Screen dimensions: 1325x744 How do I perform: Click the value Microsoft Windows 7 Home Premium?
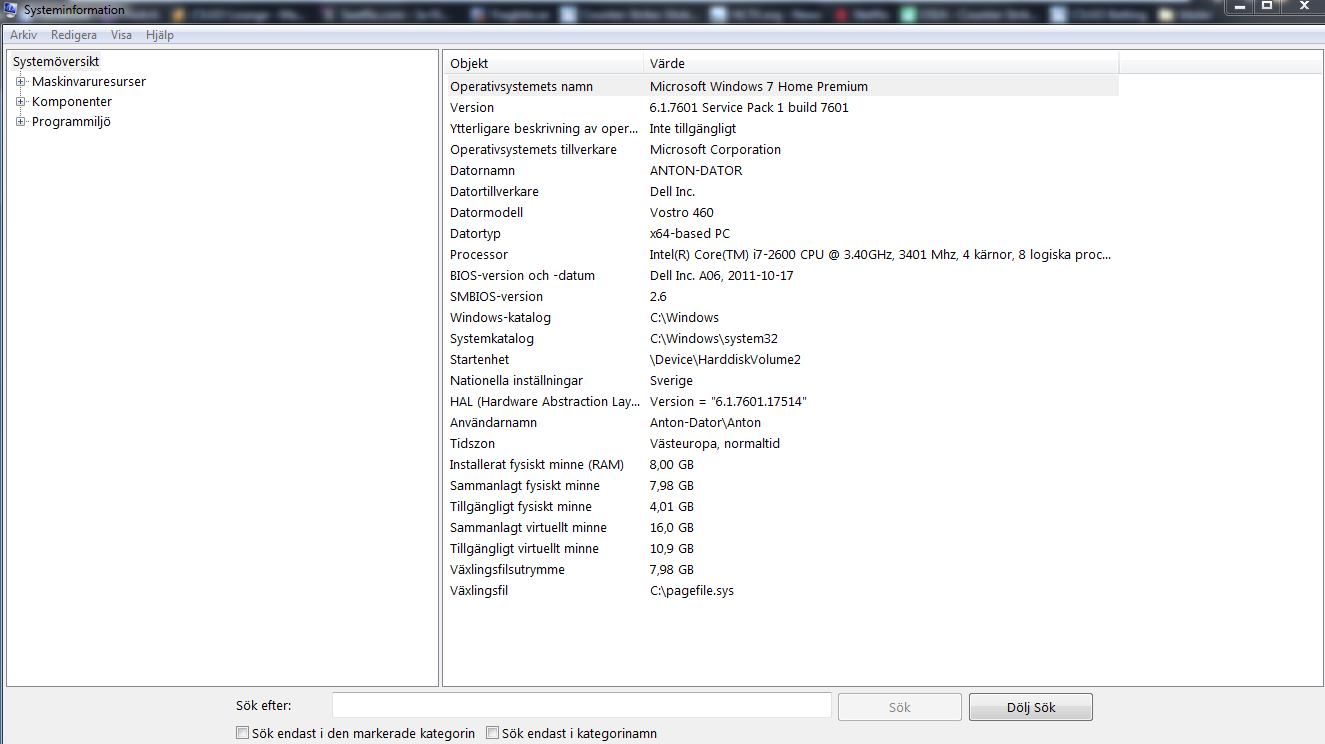click(759, 87)
